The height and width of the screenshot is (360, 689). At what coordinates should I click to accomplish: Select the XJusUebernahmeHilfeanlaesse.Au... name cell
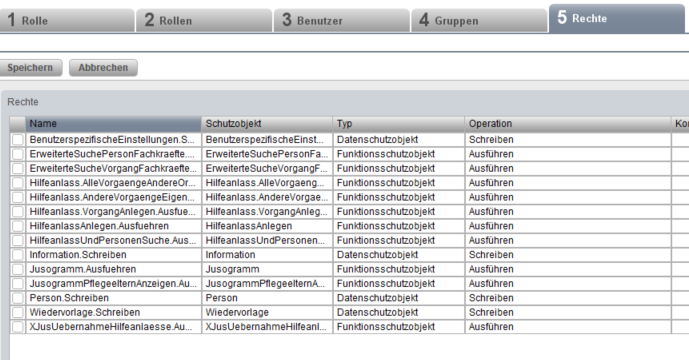113,327
